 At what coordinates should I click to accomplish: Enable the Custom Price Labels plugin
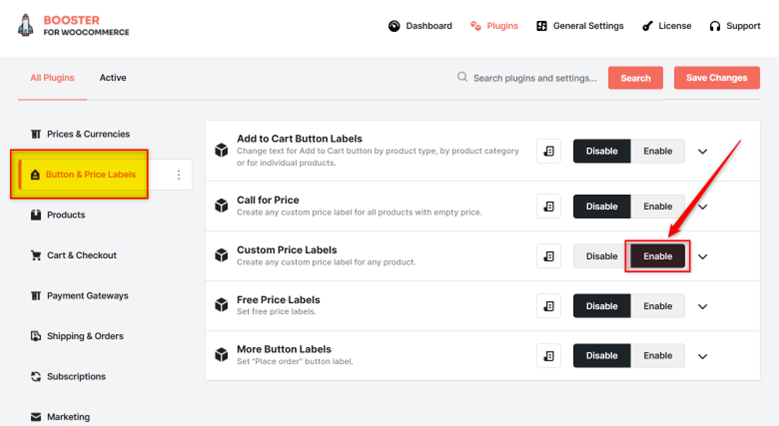pos(658,256)
